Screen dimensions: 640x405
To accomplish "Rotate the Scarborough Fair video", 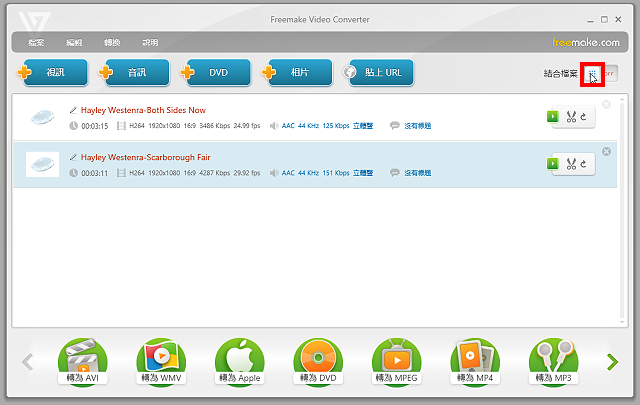I will click(584, 164).
